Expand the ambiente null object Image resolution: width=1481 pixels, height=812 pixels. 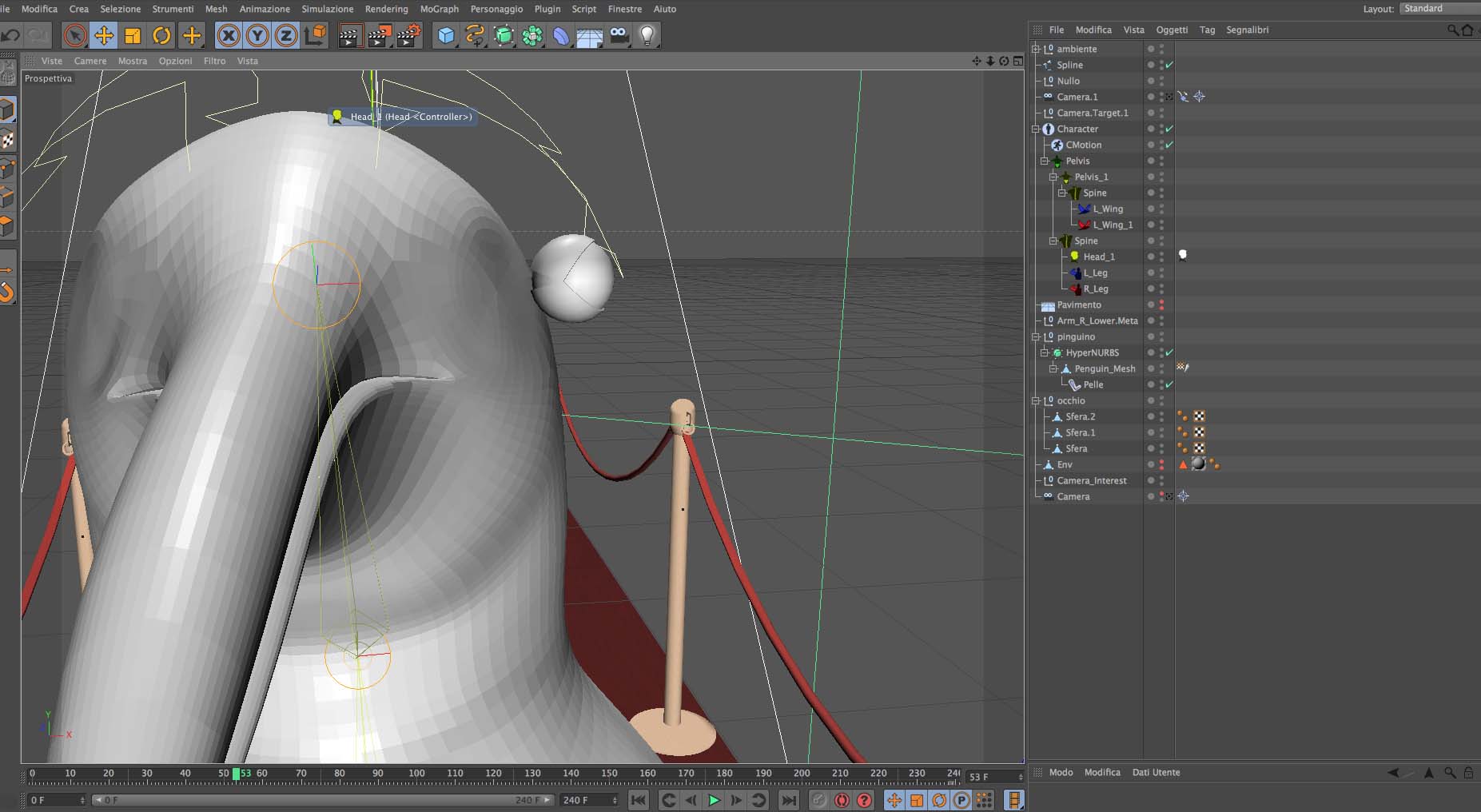point(1037,49)
